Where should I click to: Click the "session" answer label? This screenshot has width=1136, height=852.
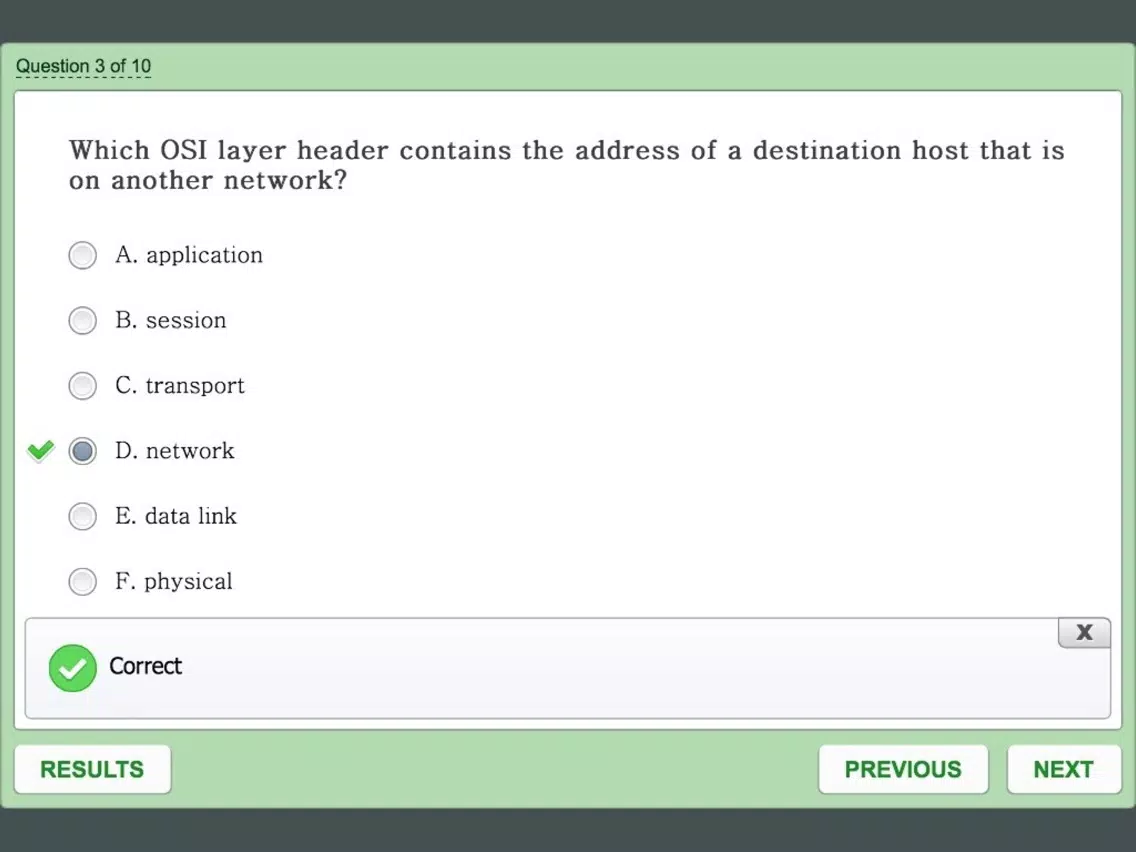tap(186, 320)
